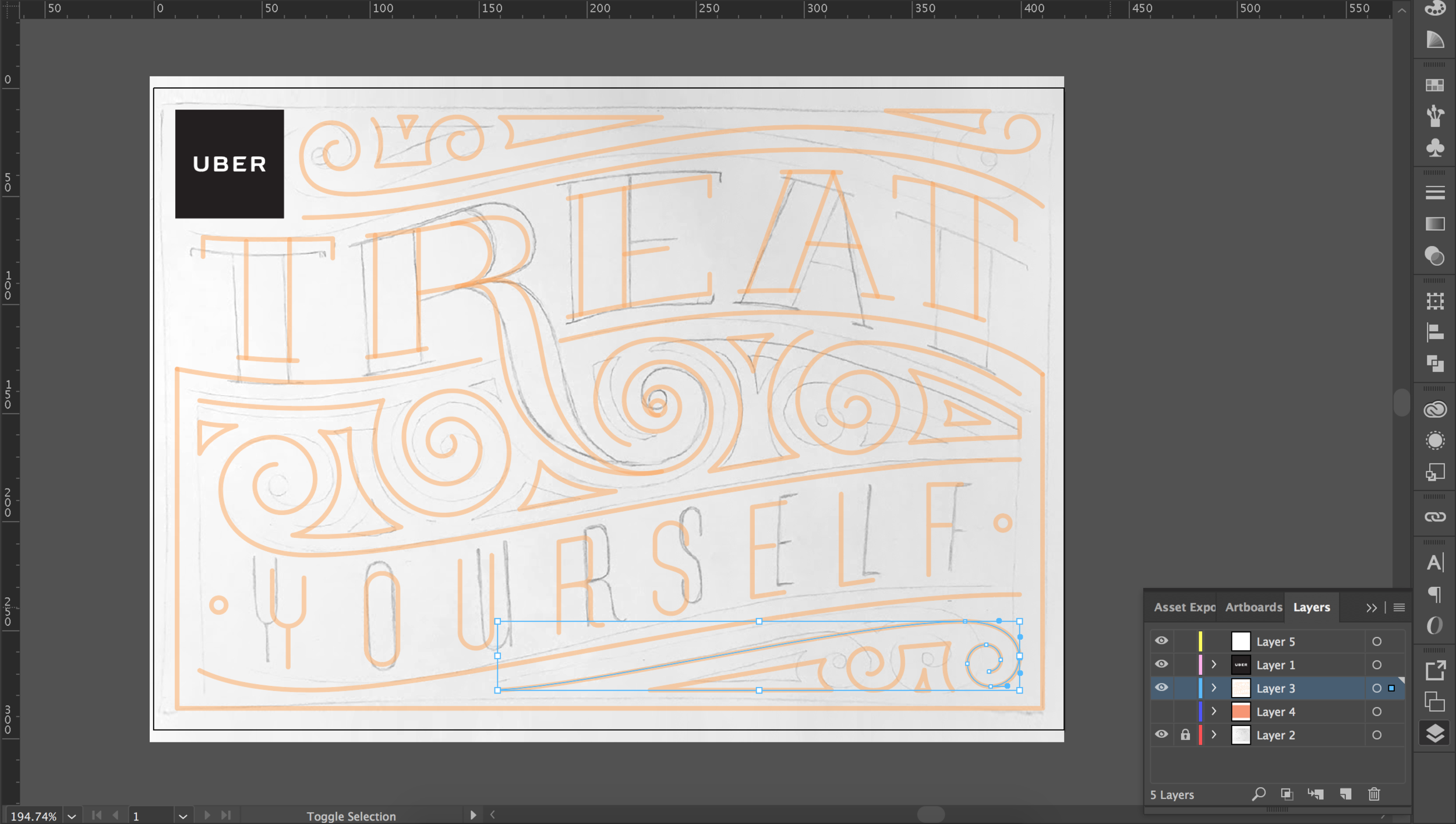Select the Layers tab
Viewport: 1456px width, 824px height.
coord(1312,607)
